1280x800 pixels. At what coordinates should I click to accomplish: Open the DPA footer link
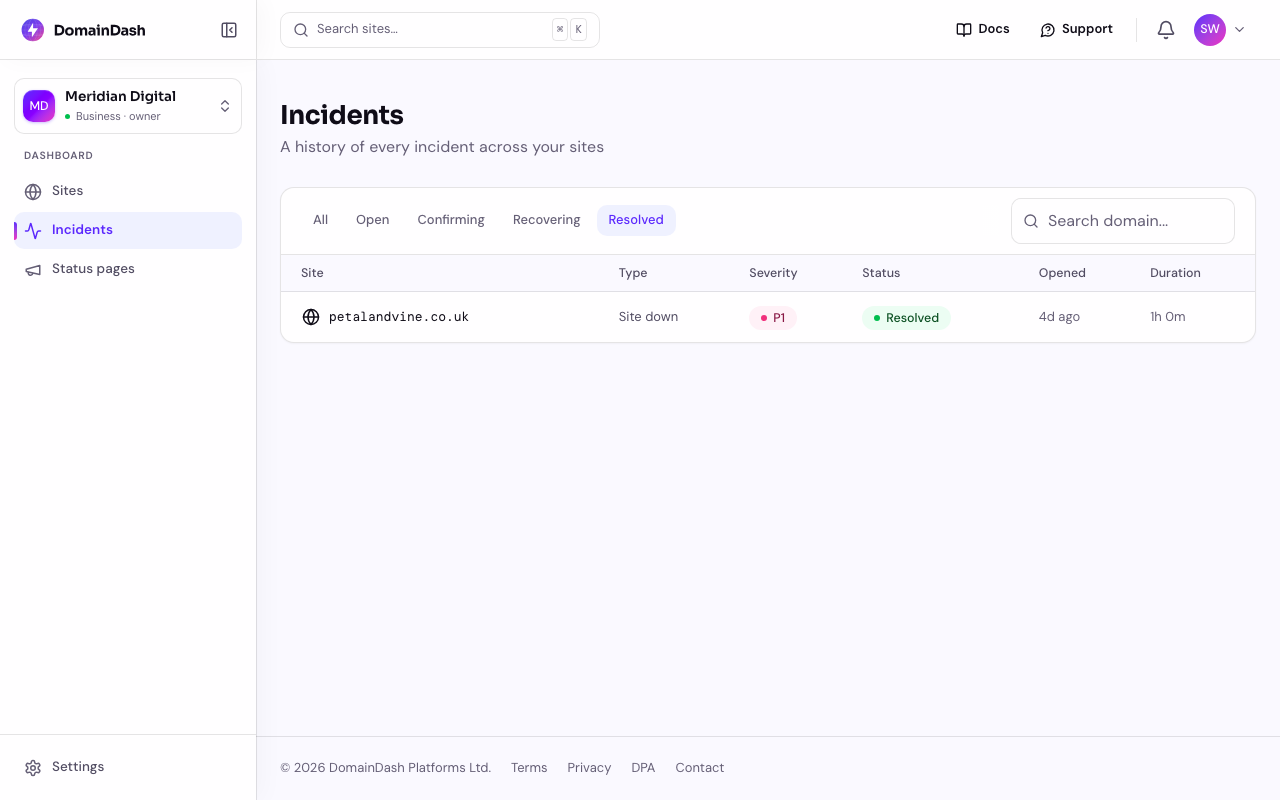click(x=643, y=768)
